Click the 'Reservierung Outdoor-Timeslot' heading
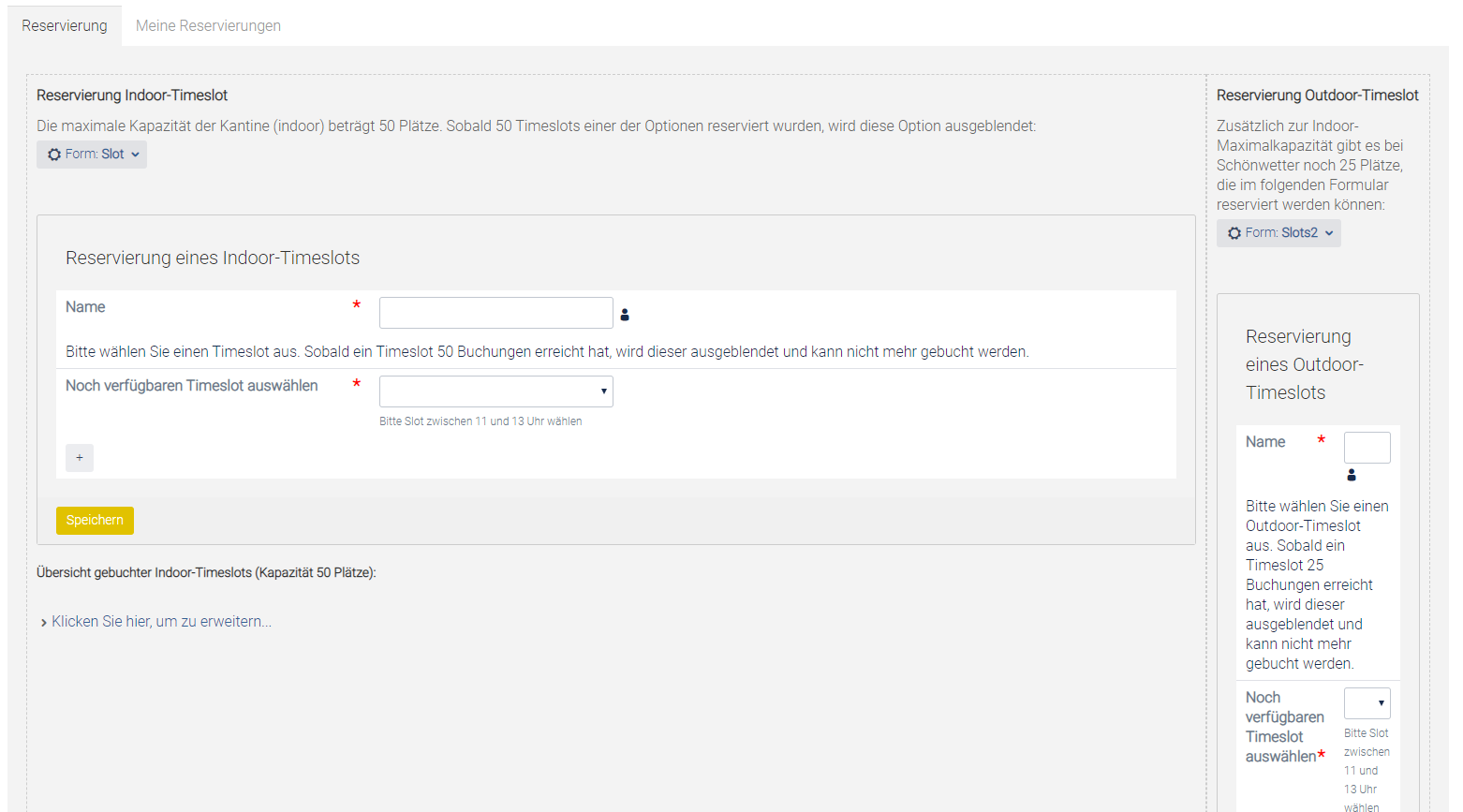The width and height of the screenshot is (1463, 812). tap(1317, 96)
